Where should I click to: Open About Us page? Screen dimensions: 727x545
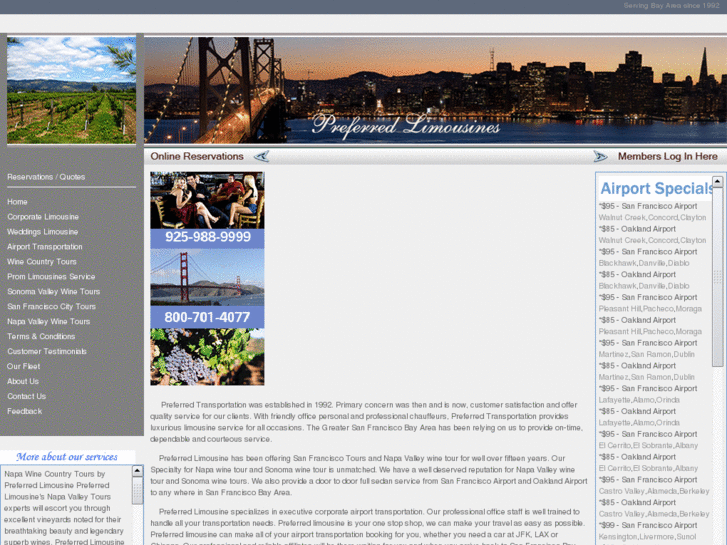pos(23,381)
